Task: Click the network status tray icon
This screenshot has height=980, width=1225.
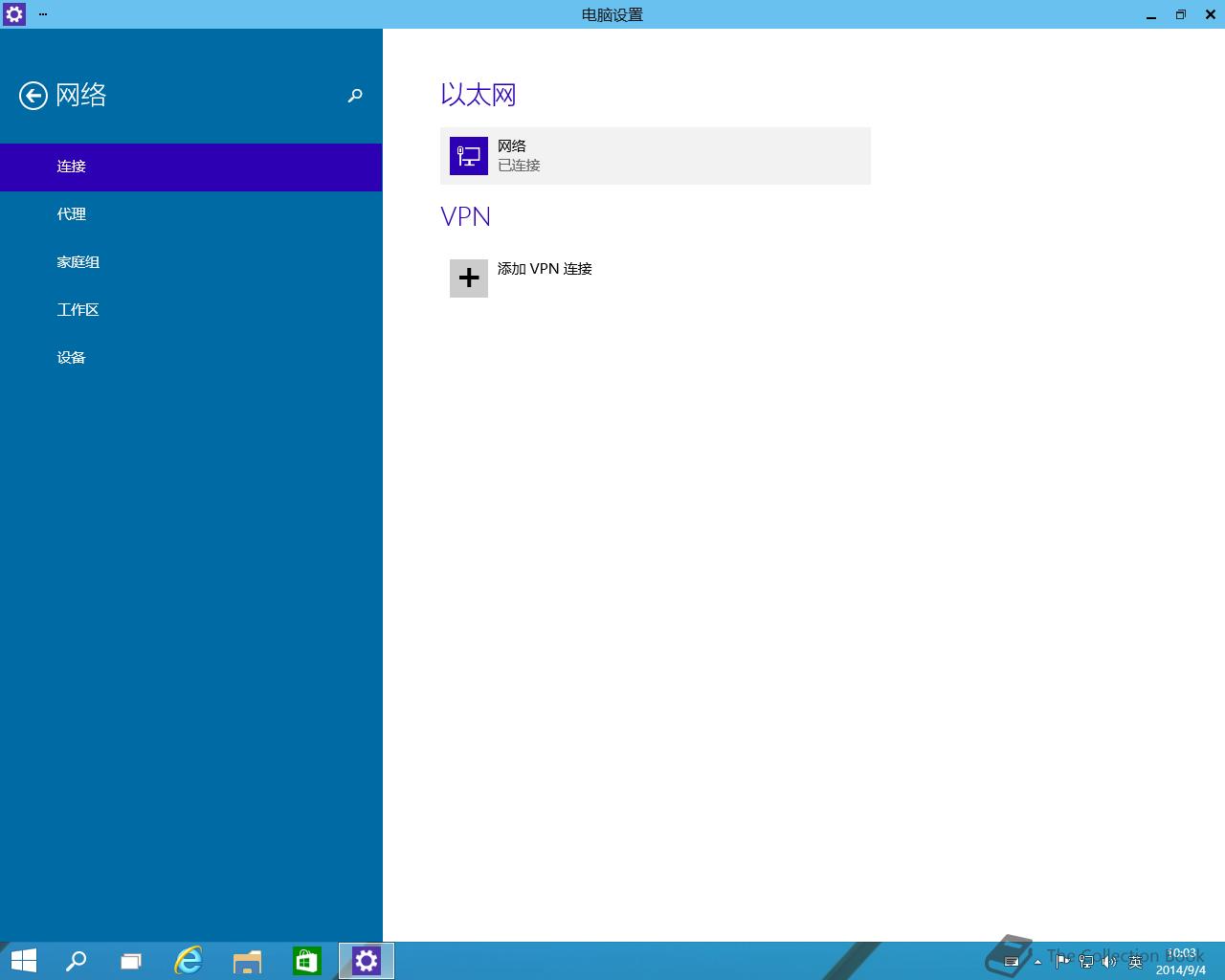Action: click(1086, 961)
